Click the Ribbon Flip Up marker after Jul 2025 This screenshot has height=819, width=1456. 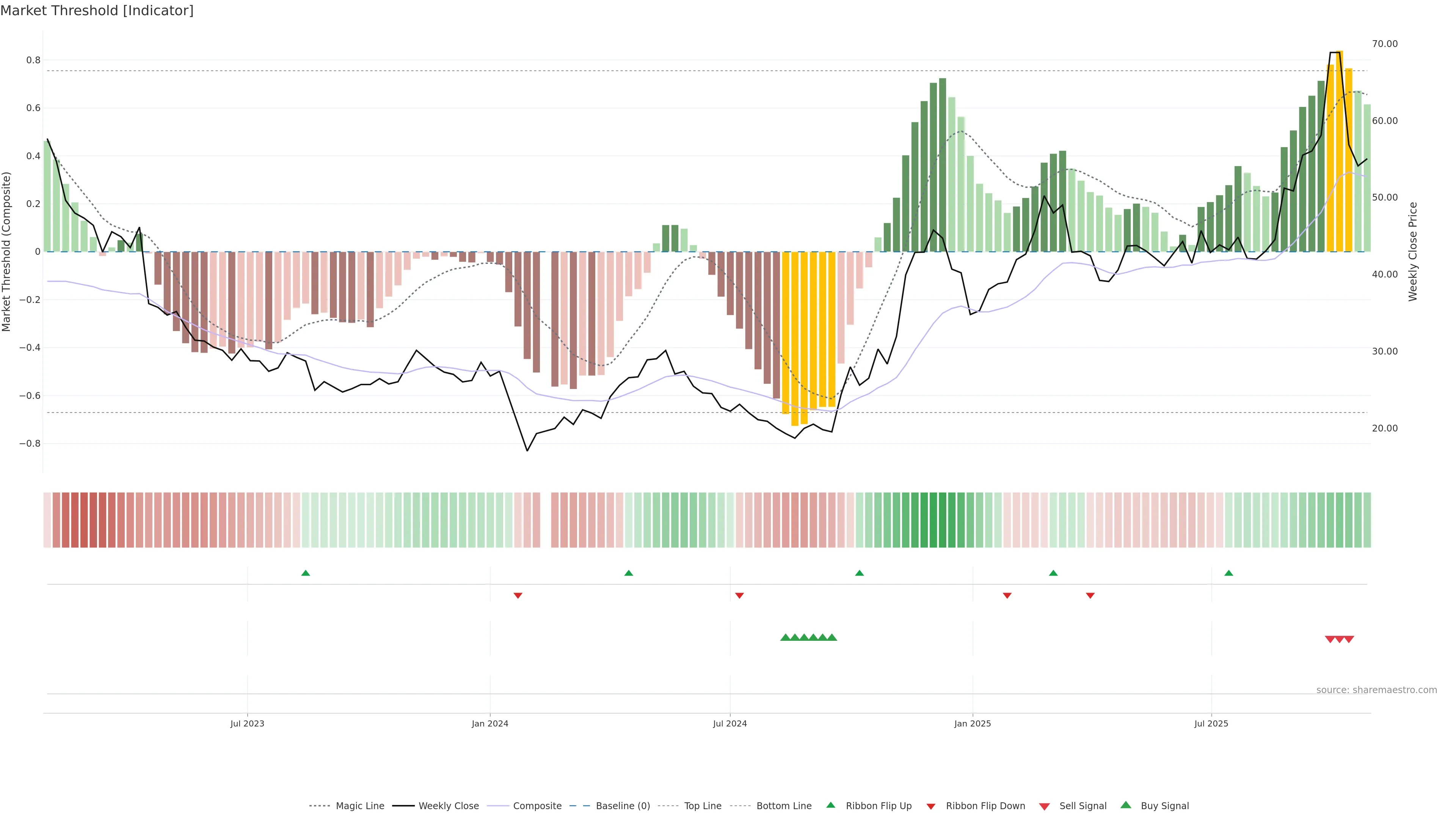point(1229,573)
